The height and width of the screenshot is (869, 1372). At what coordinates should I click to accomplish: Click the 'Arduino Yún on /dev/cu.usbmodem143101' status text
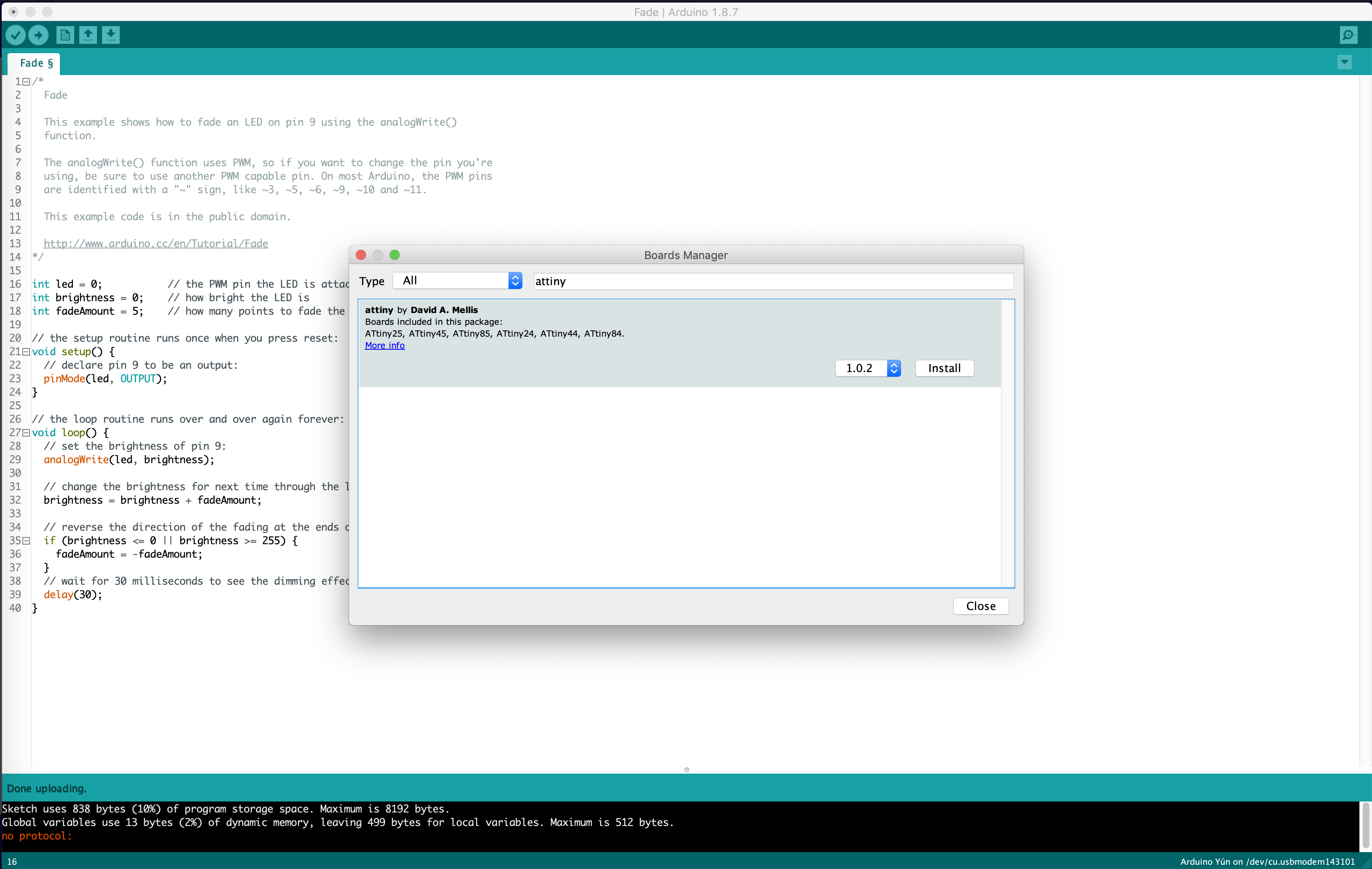point(1267,861)
